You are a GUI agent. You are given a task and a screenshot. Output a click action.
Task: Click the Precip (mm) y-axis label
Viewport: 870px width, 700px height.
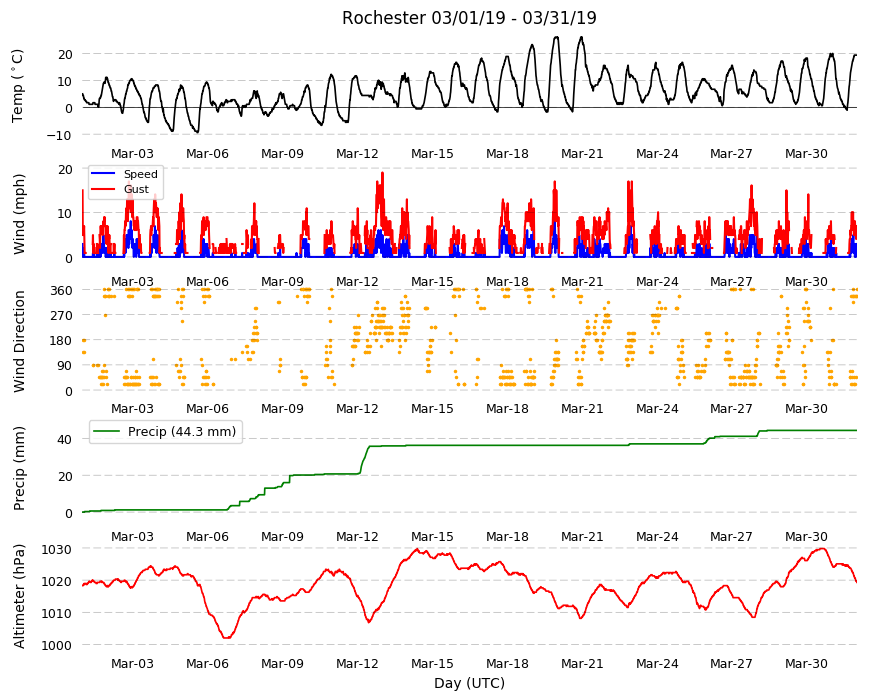click(19, 469)
